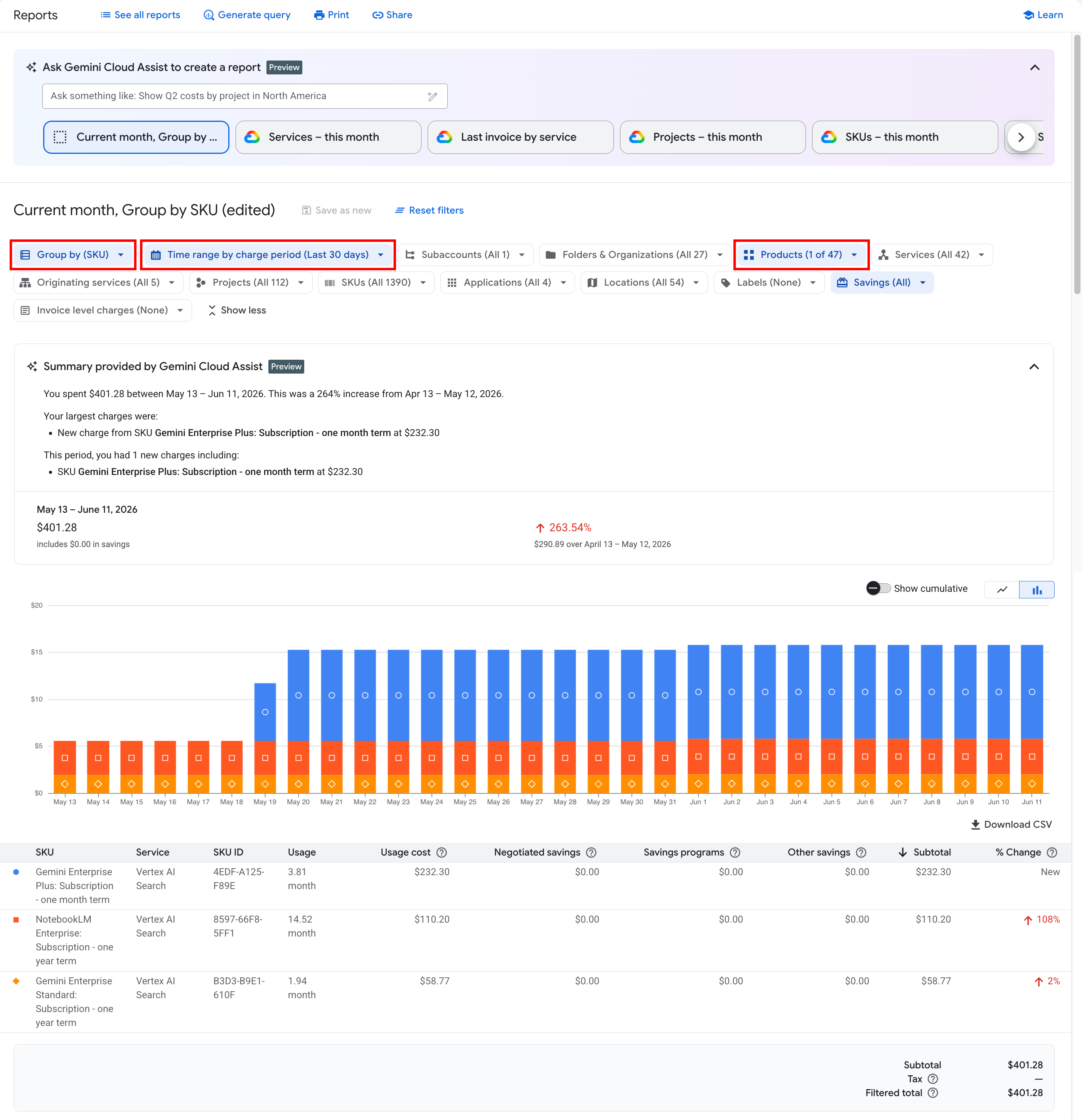Click Usage cost help icon

point(441,852)
